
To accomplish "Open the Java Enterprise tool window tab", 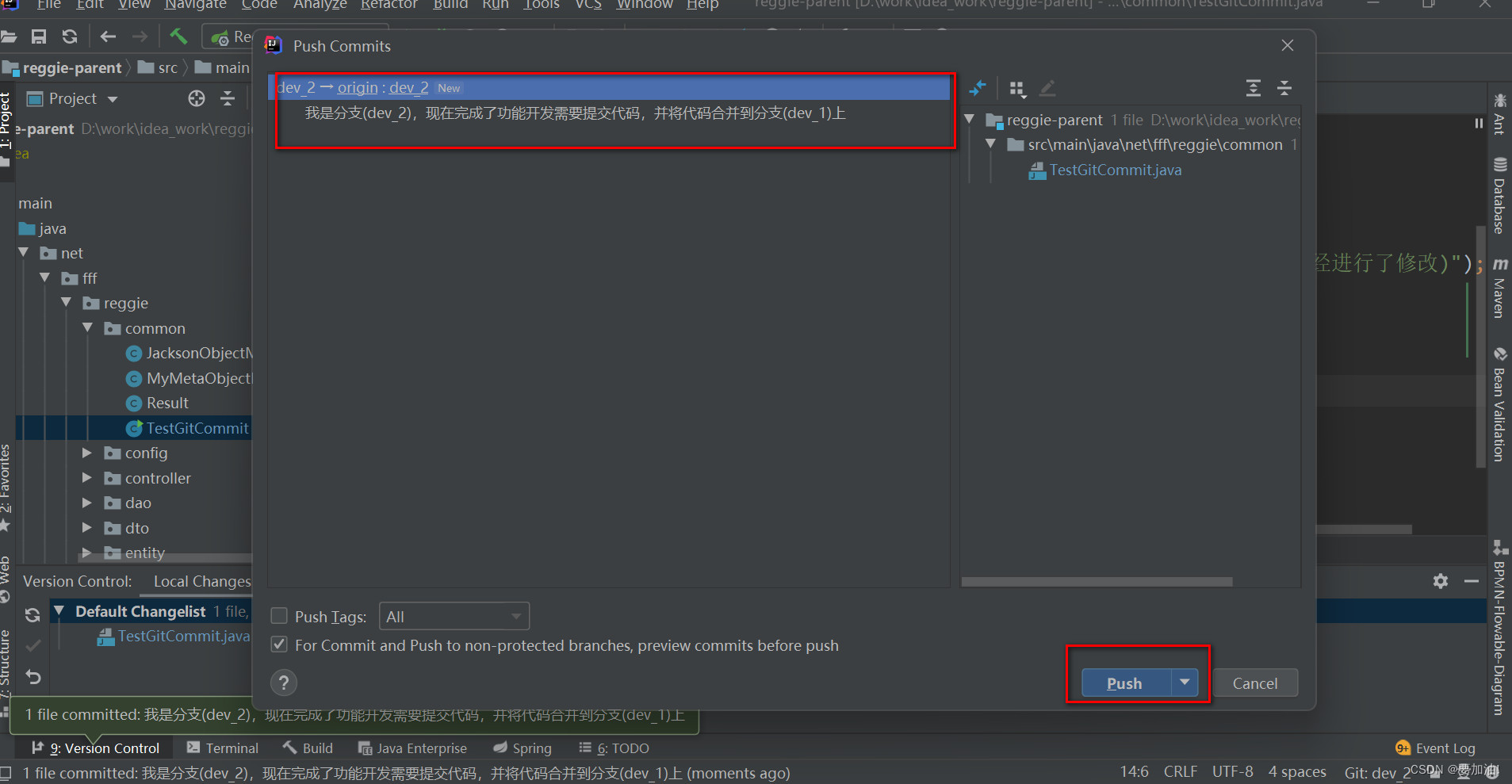I will [412, 748].
